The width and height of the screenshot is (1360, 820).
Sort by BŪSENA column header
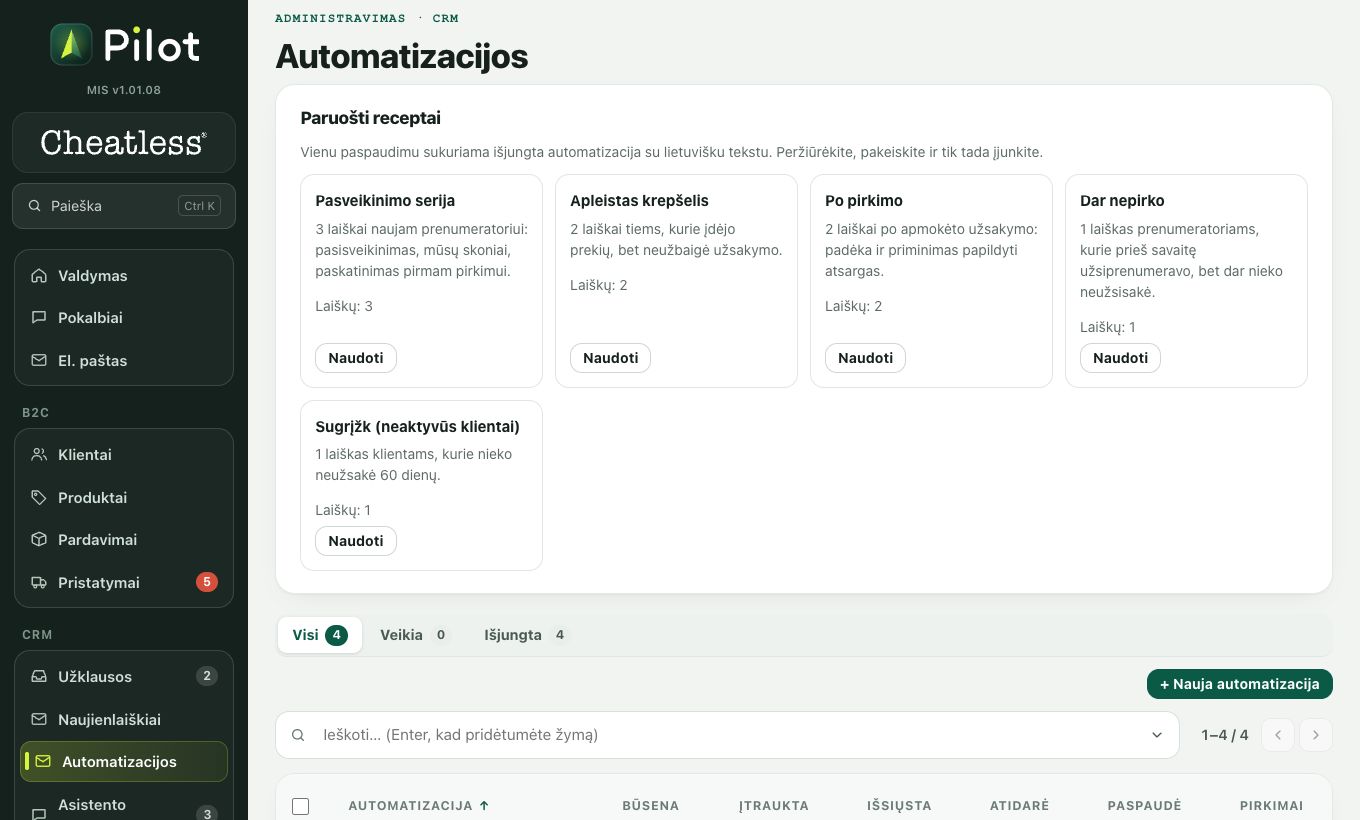click(x=650, y=805)
